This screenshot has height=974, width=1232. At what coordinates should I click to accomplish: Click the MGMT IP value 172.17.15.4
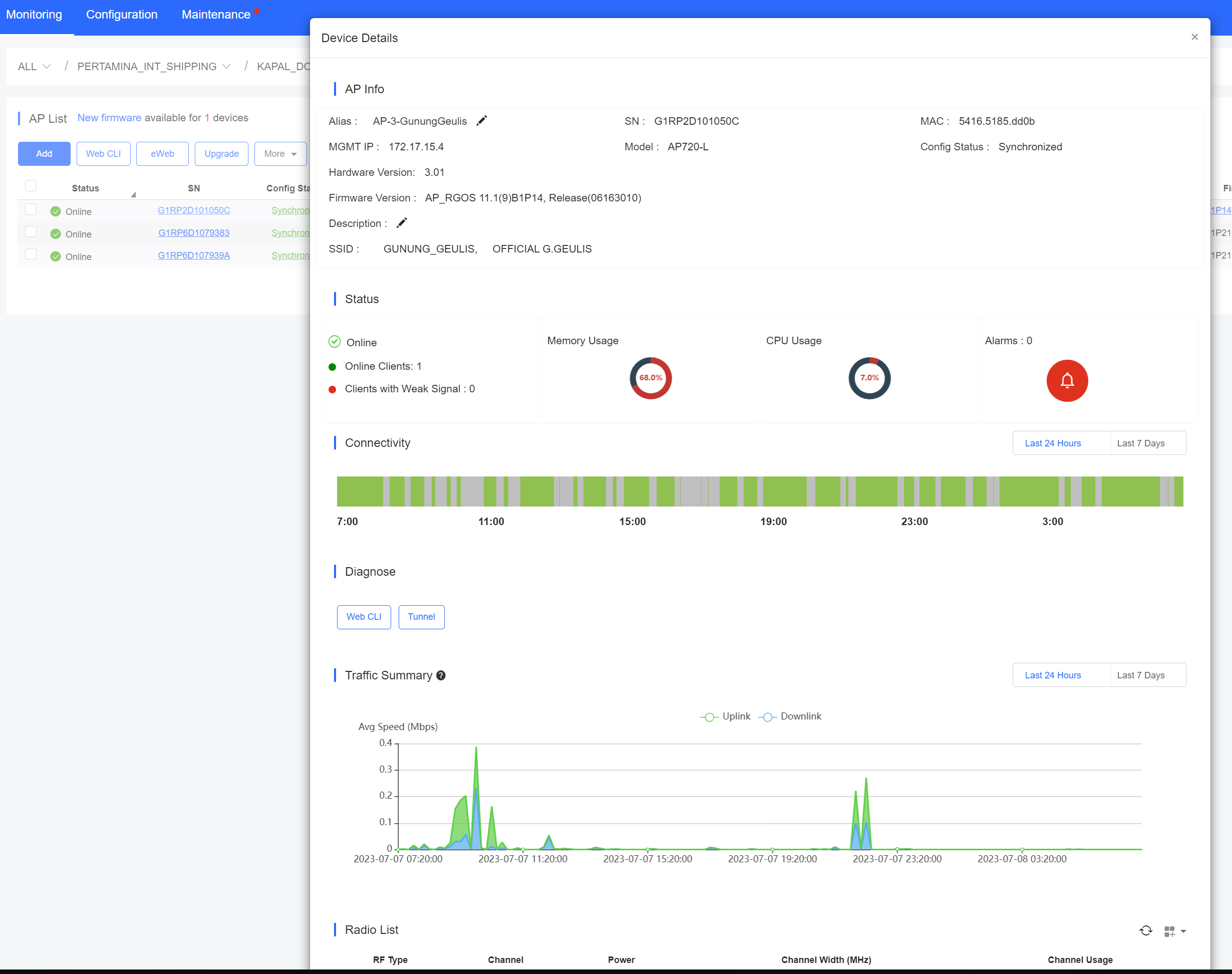click(x=416, y=147)
